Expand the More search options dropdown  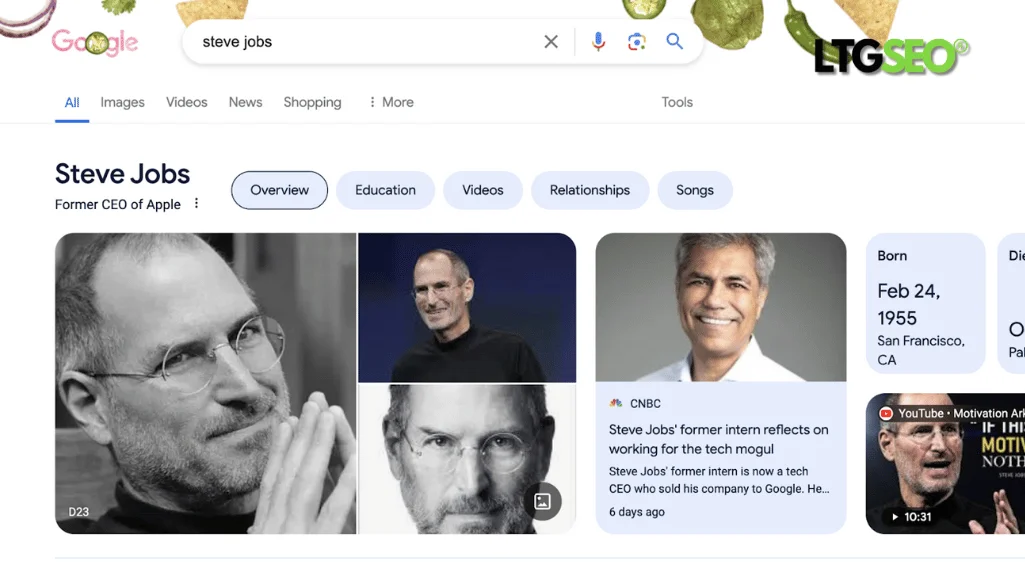click(x=390, y=102)
